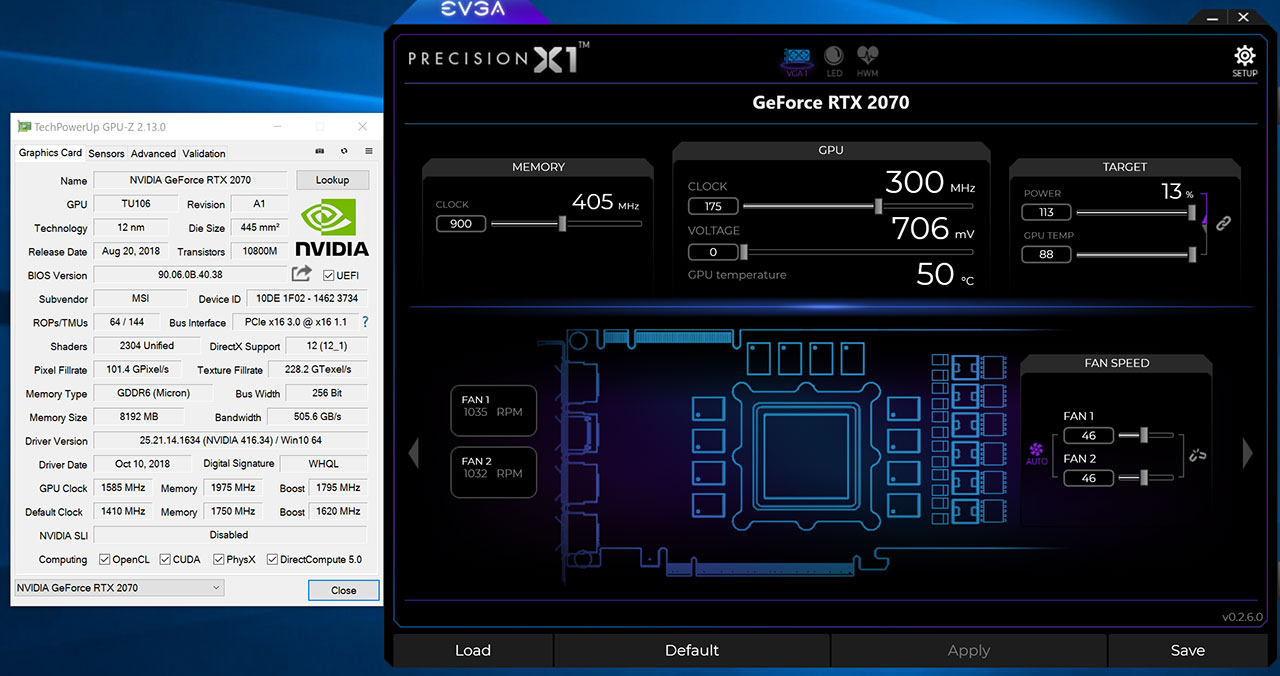Toggle the fan speed link chain icon
Image resolution: width=1280 pixels, height=676 pixels.
tap(1198, 456)
